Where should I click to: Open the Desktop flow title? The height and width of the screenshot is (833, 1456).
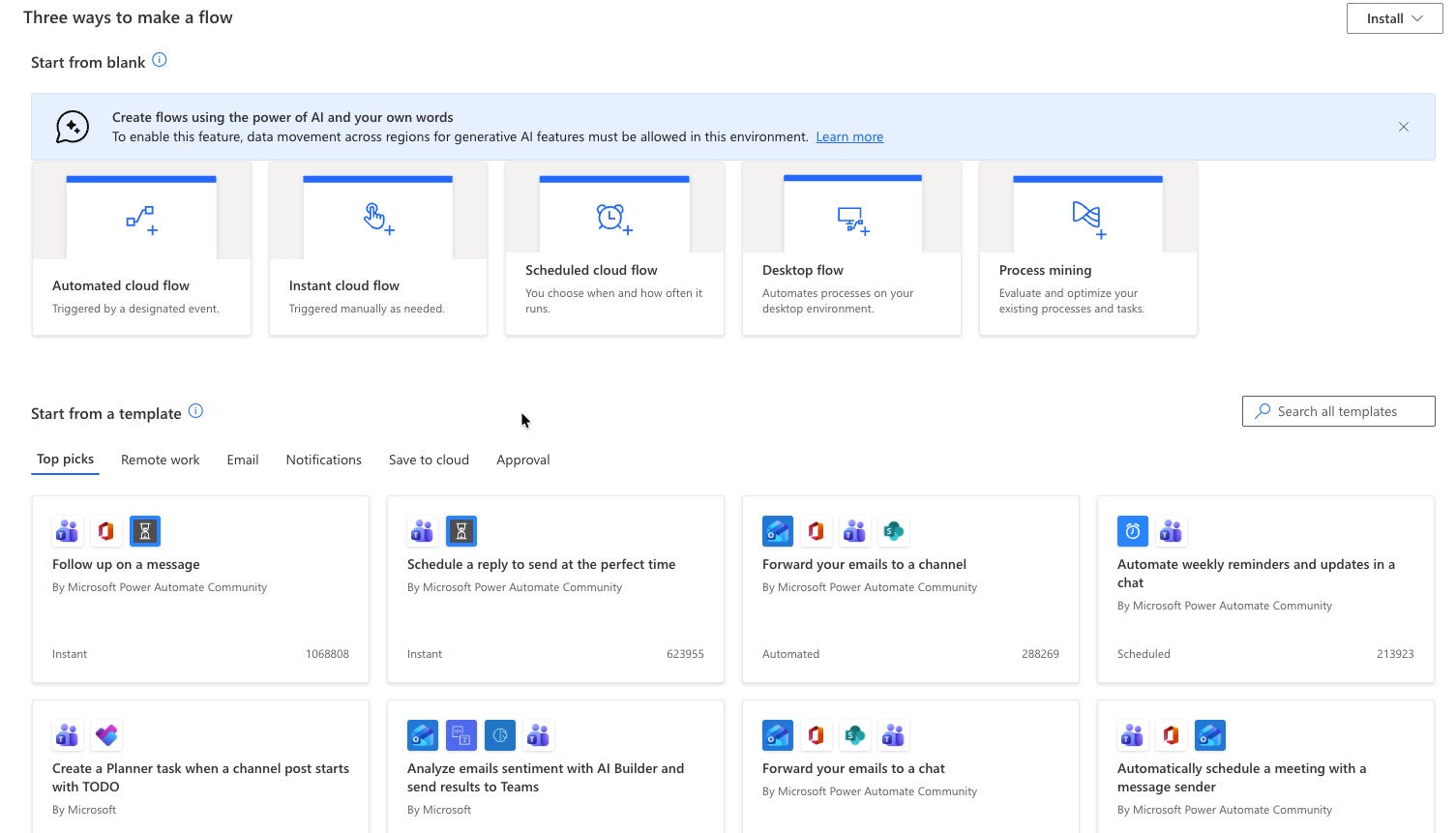(x=802, y=270)
